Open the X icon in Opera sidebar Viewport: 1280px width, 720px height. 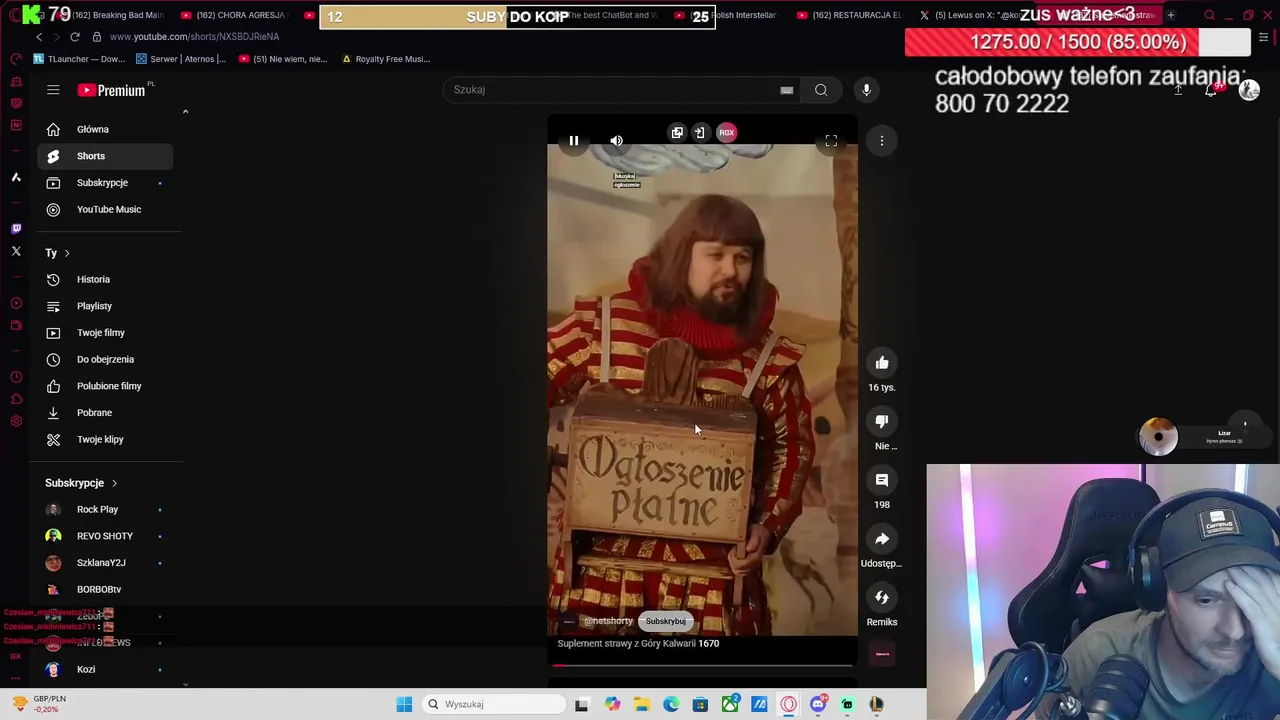(x=16, y=251)
